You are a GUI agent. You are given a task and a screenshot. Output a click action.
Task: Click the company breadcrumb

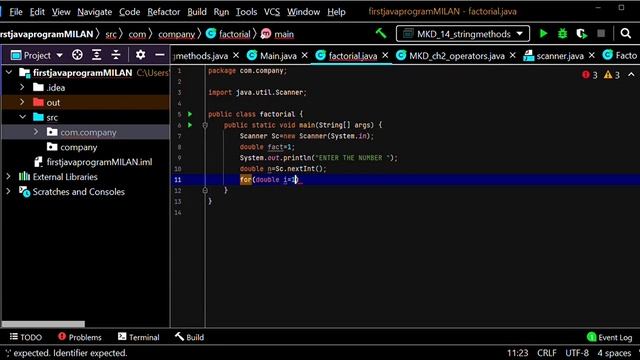click(x=177, y=34)
